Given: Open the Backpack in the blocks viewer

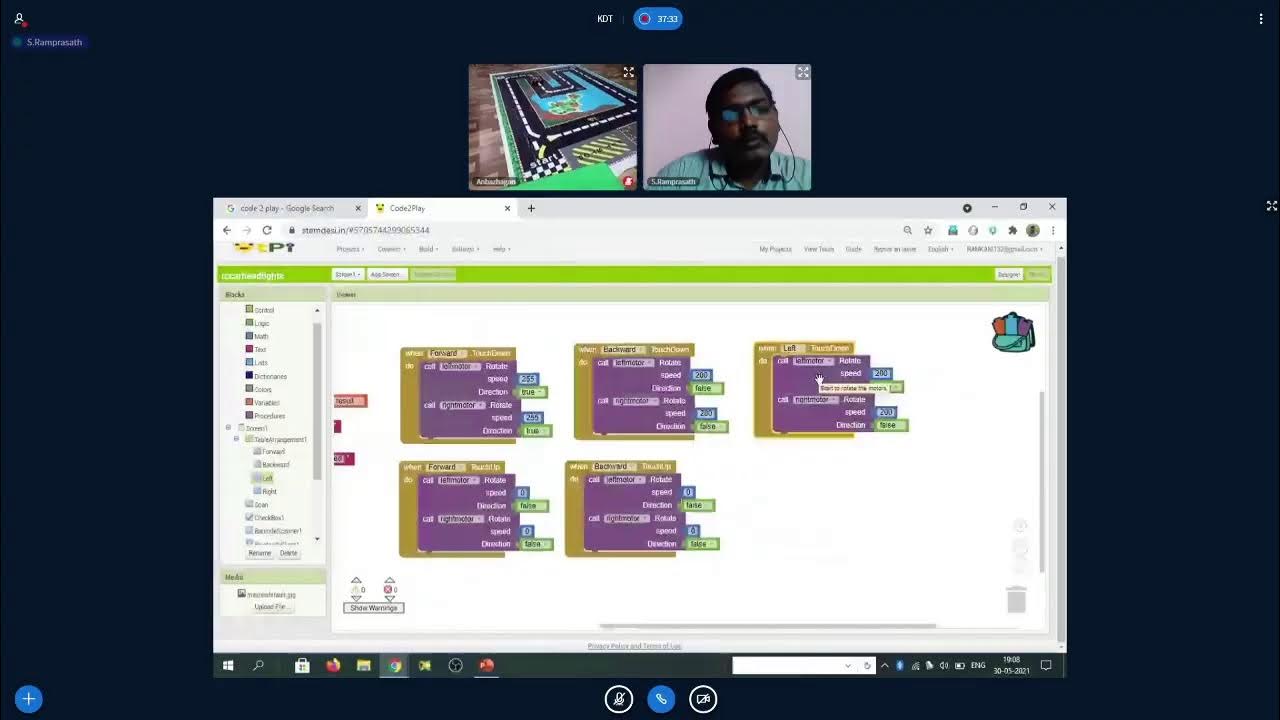Looking at the screenshot, I should click(1012, 332).
